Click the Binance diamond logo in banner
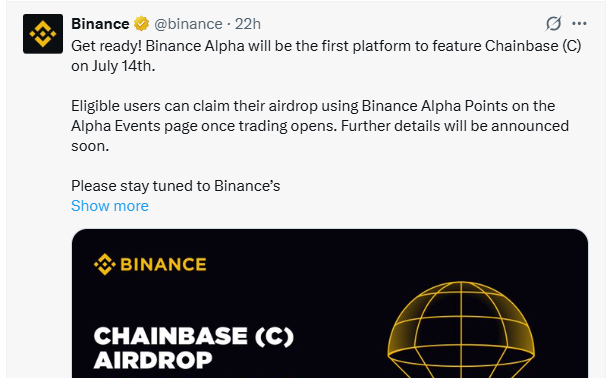The width and height of the screenshot is (614, 378). tap(105, 264)
